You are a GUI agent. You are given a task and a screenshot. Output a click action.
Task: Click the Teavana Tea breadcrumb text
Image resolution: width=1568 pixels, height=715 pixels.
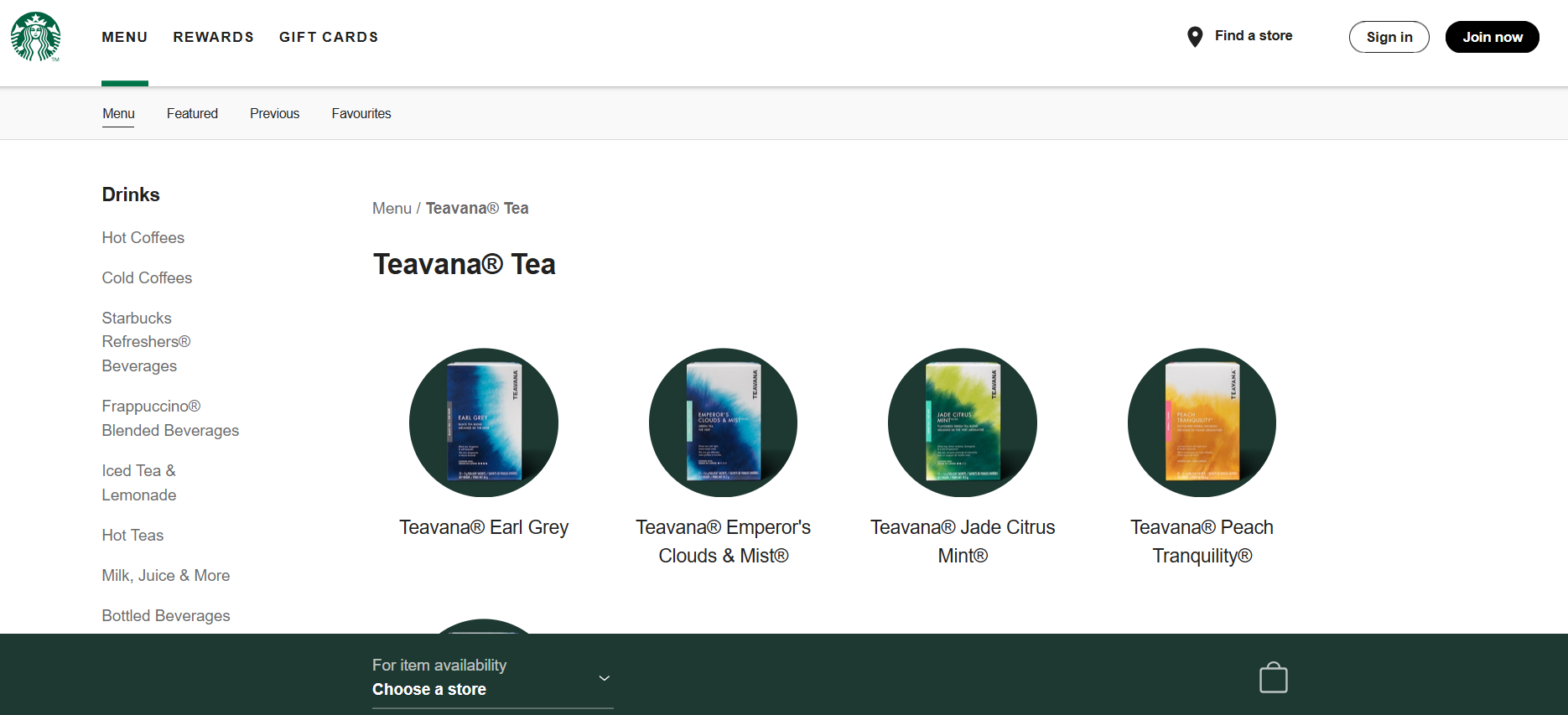pos(477,208)
